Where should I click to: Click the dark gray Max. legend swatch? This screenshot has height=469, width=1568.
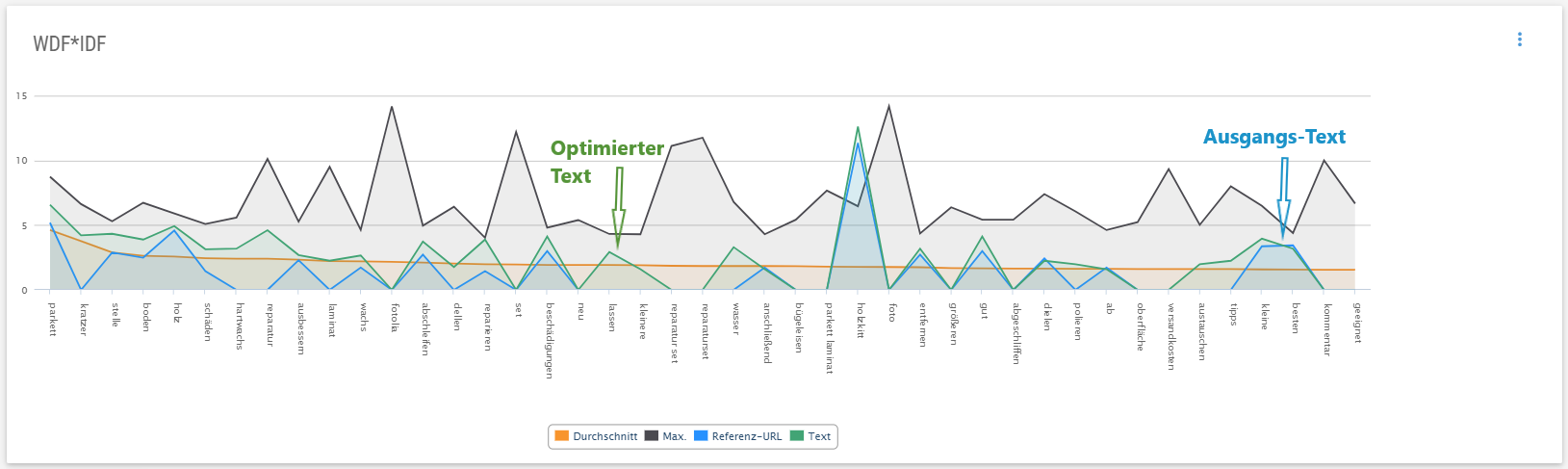(652, 436)
